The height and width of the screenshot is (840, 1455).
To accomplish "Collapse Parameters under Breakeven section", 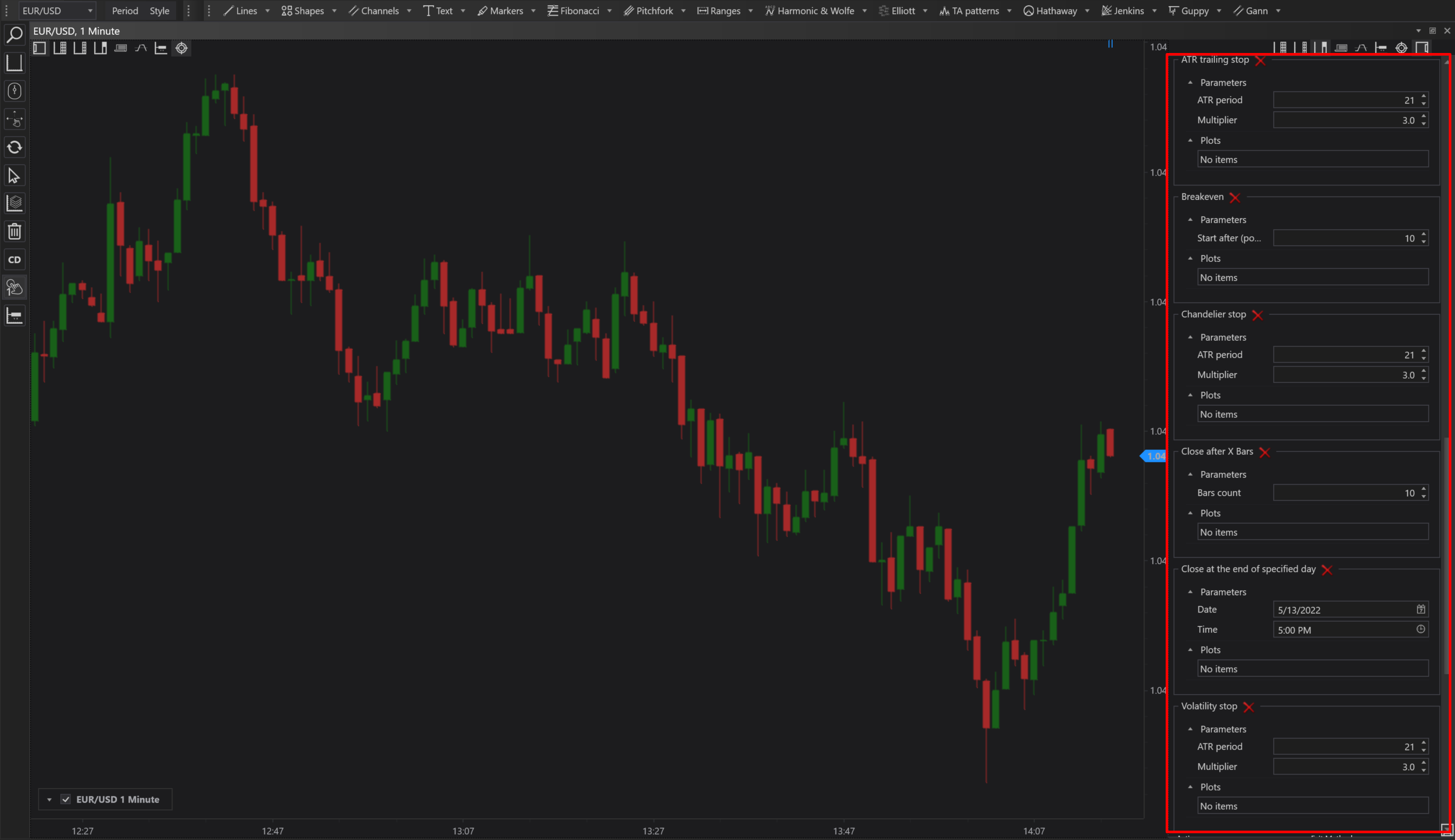I will (x=1190, y=220).
